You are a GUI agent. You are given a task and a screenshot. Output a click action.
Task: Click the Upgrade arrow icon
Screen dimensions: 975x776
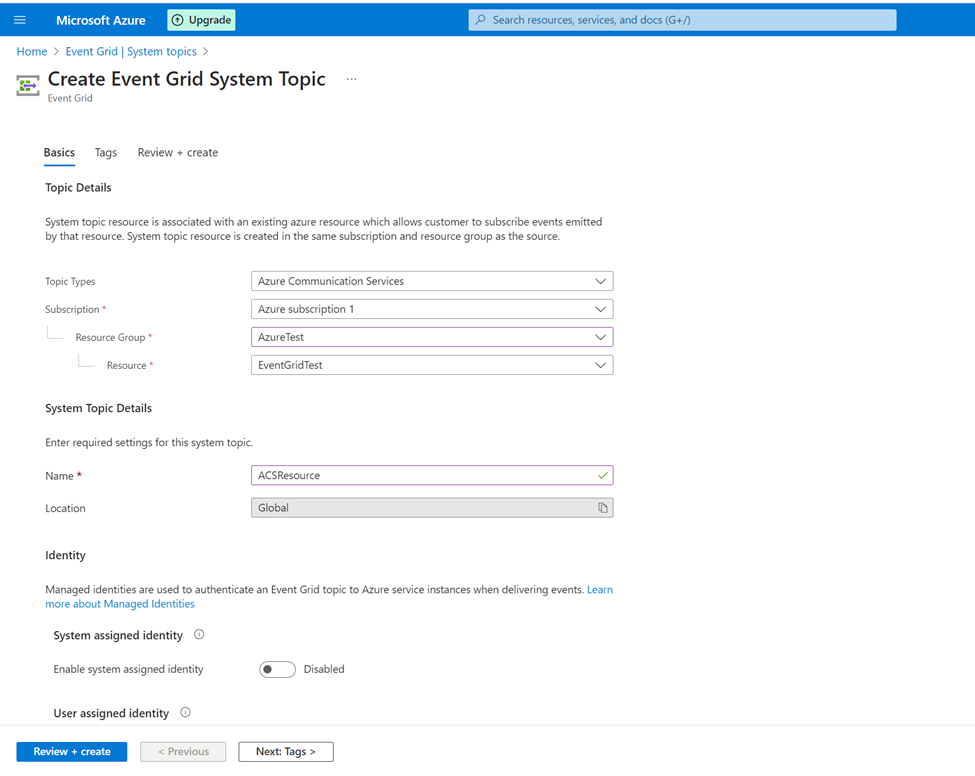click(x=177, y=20)
